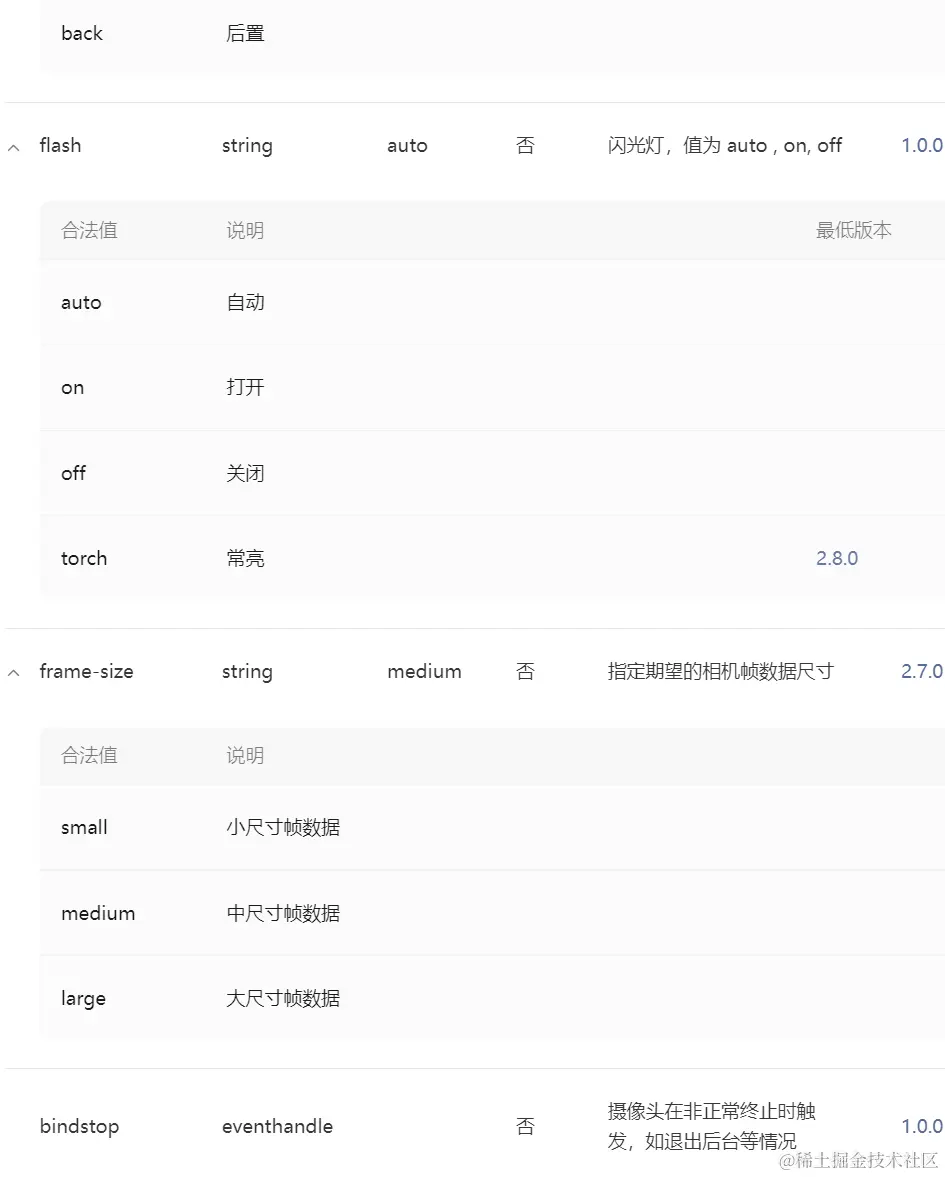This screenshot has height=1177, width=945.
Task: Collapse the frame-size property row
Action: click(14, 673)
